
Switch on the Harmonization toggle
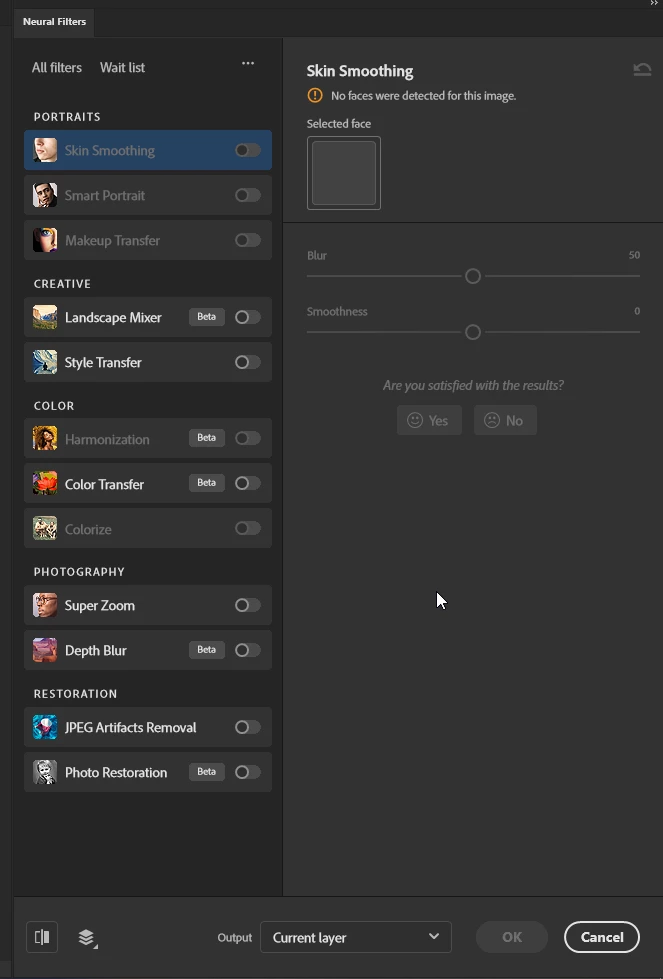pyautogui.click(x=247, y=438)
